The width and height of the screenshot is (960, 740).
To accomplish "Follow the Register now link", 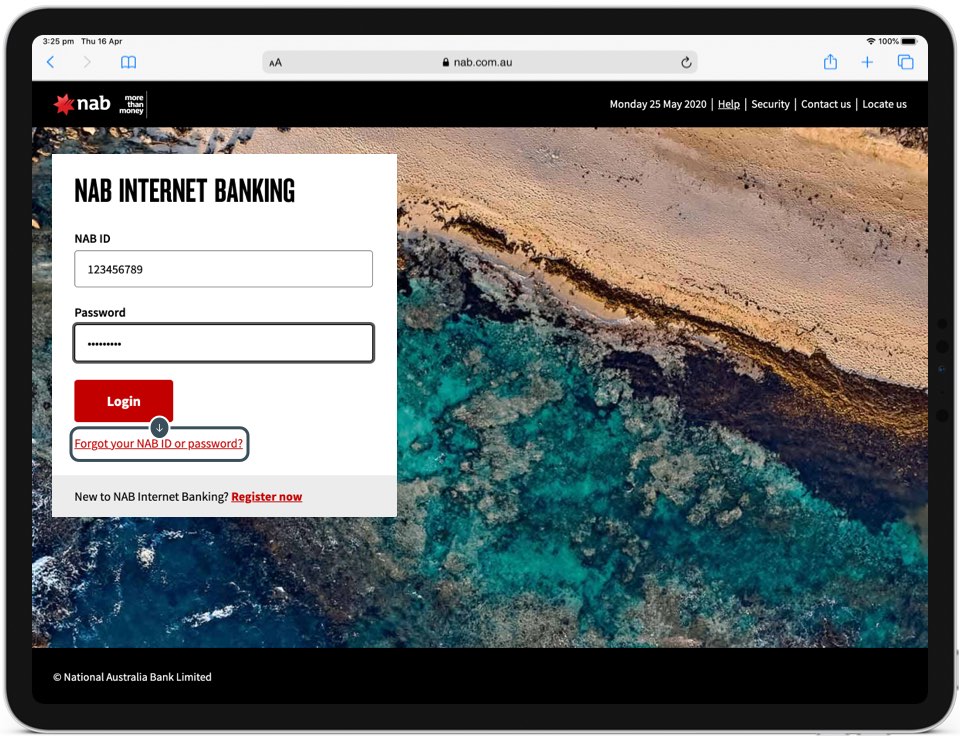I will [x=266, y=496].
